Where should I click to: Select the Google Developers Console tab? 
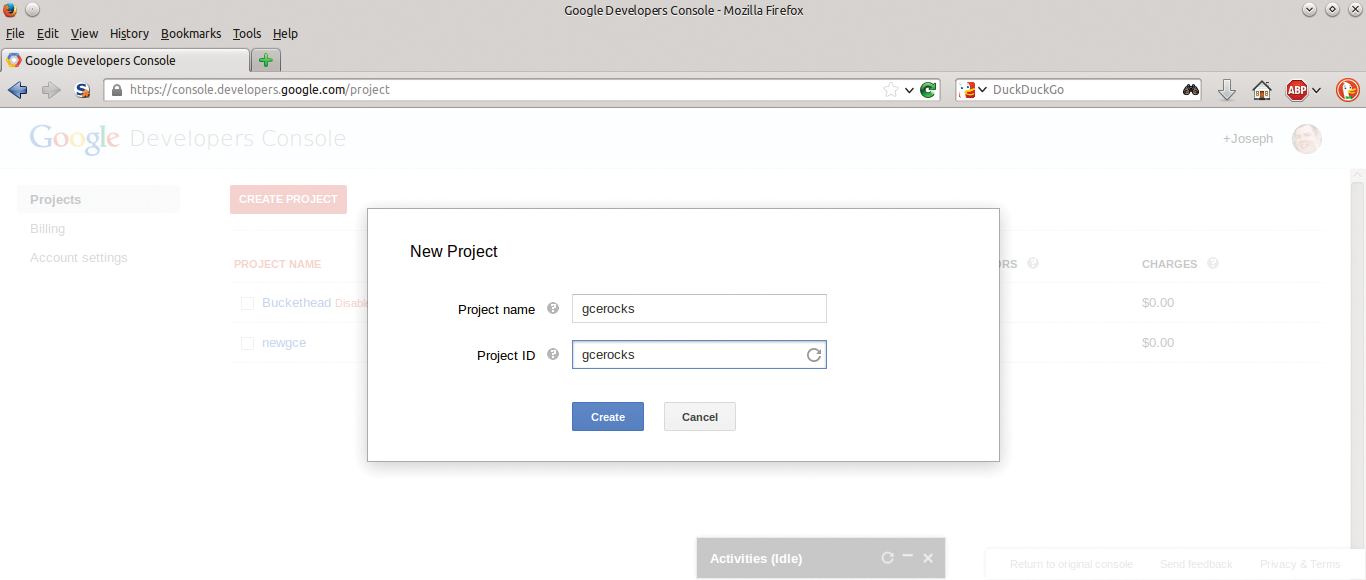click(x=125, y=60)
